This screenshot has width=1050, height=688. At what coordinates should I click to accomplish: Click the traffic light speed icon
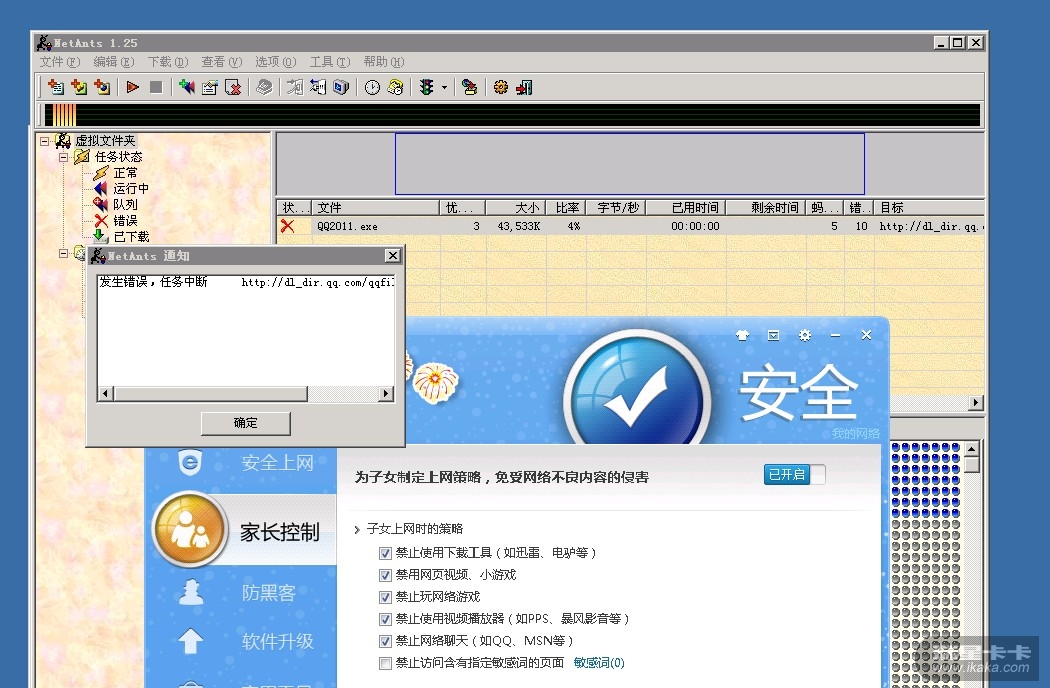point(427,87)
